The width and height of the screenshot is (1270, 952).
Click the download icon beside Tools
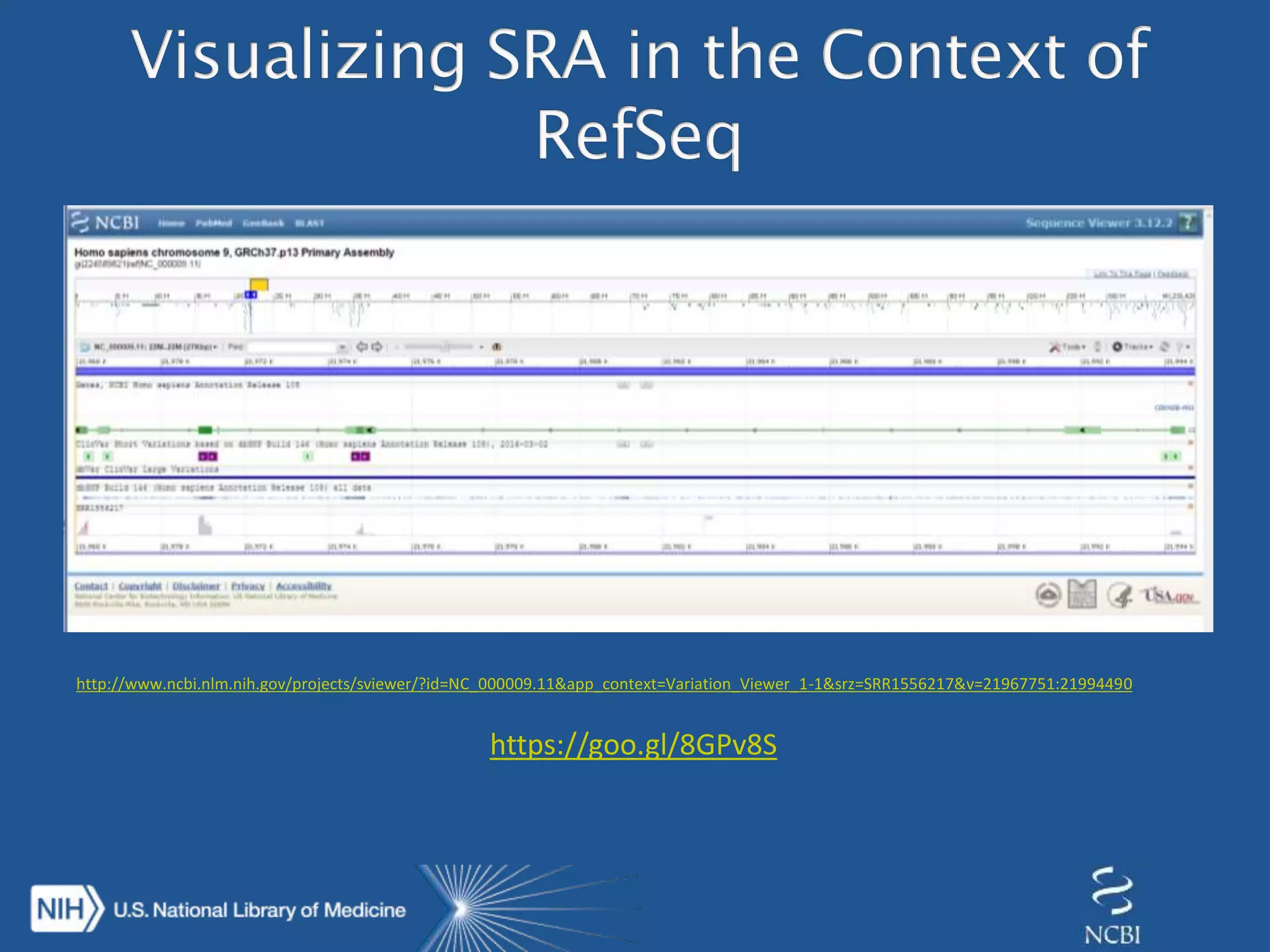pyautogui.click(x=1097, y=347)
